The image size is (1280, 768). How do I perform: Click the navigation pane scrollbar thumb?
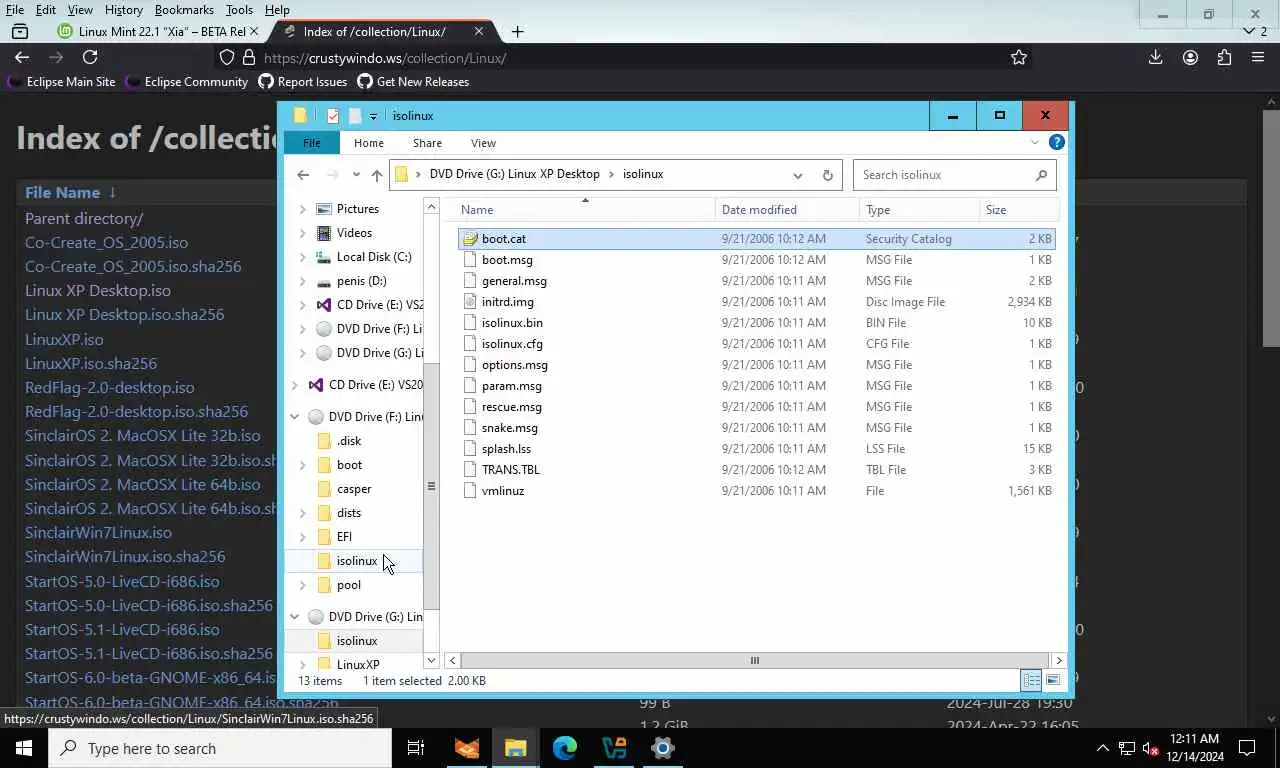pyautogui.click(x=431, y=486)
